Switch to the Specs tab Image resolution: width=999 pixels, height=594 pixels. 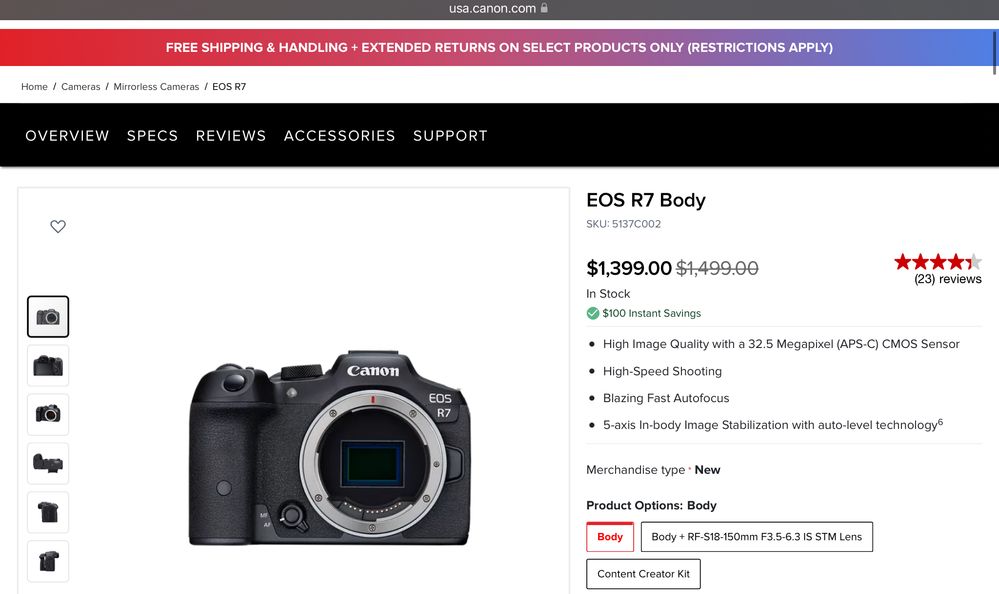(152, 136)
